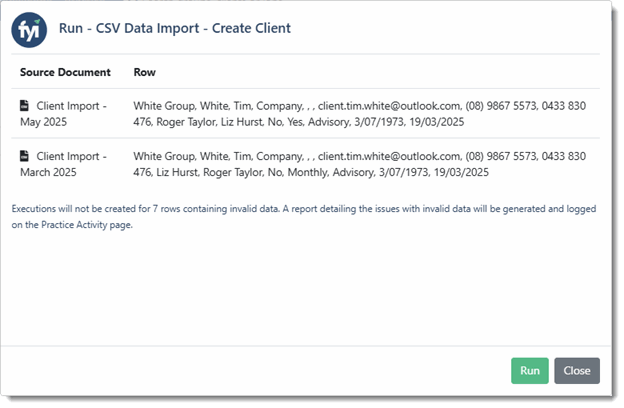Select the Row column header
The width and height of the screenshot is (624, 408).
pyautogui.click(x=144, y=72)
